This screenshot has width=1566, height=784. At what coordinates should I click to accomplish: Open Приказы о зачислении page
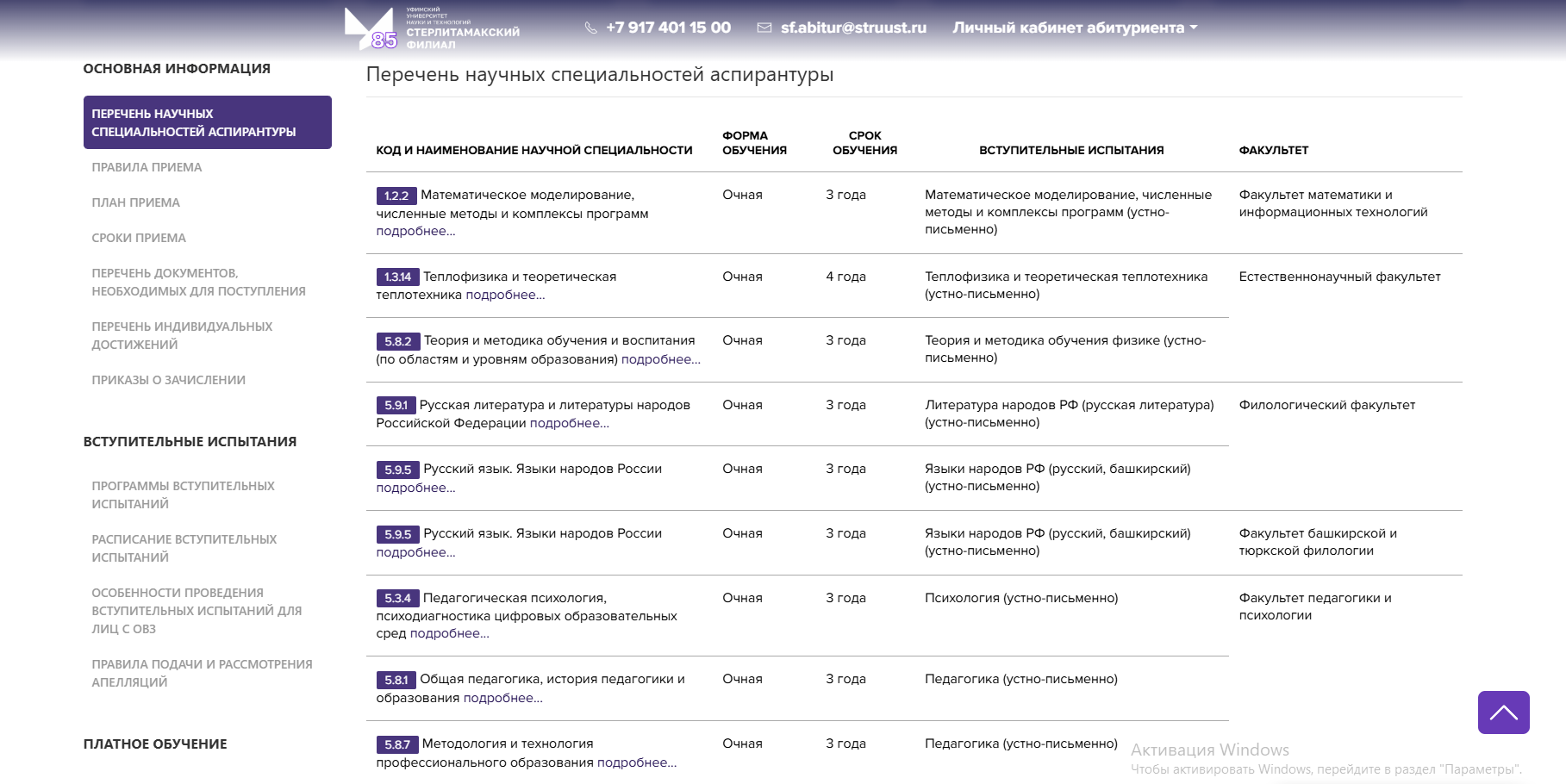point(168,380)
